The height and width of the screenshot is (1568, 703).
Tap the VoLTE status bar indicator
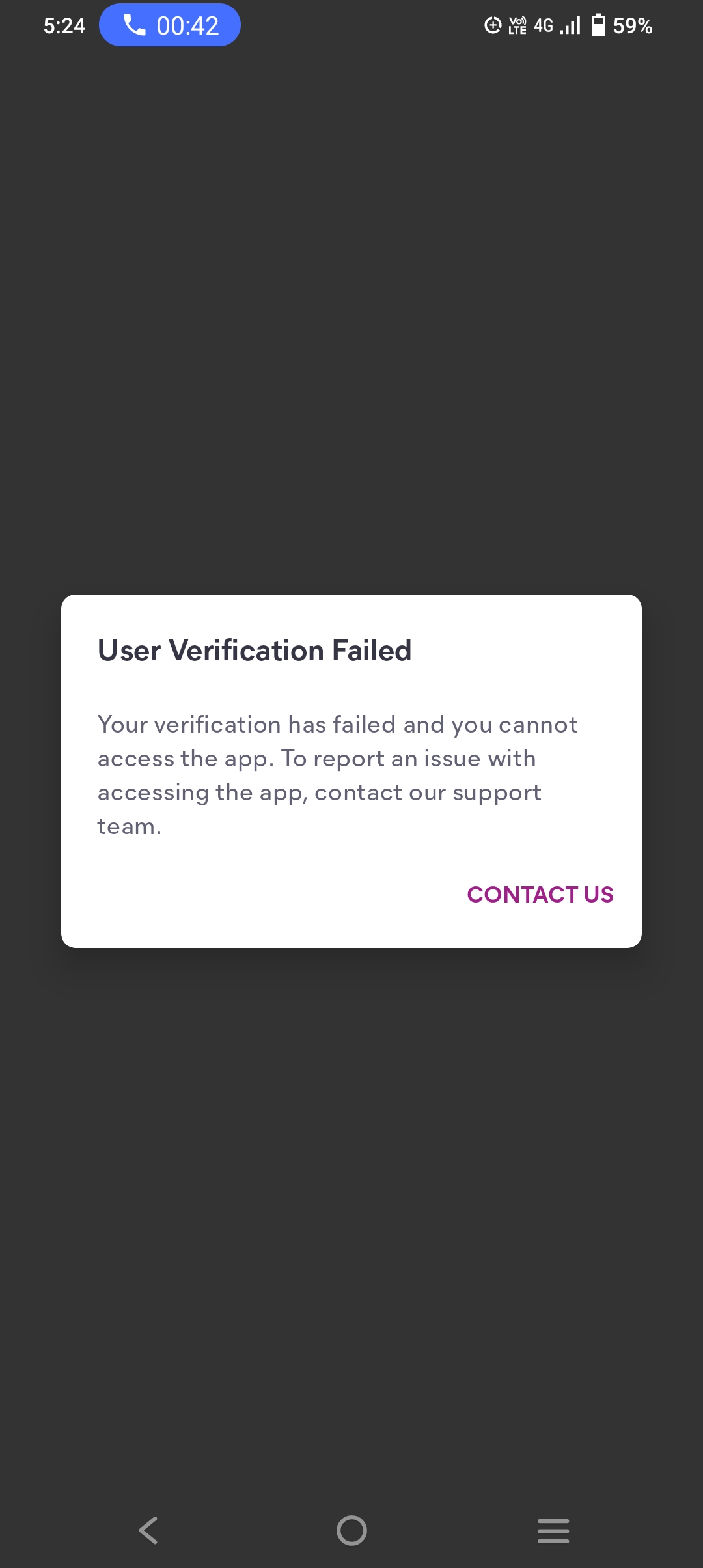[x=517, y=25]
